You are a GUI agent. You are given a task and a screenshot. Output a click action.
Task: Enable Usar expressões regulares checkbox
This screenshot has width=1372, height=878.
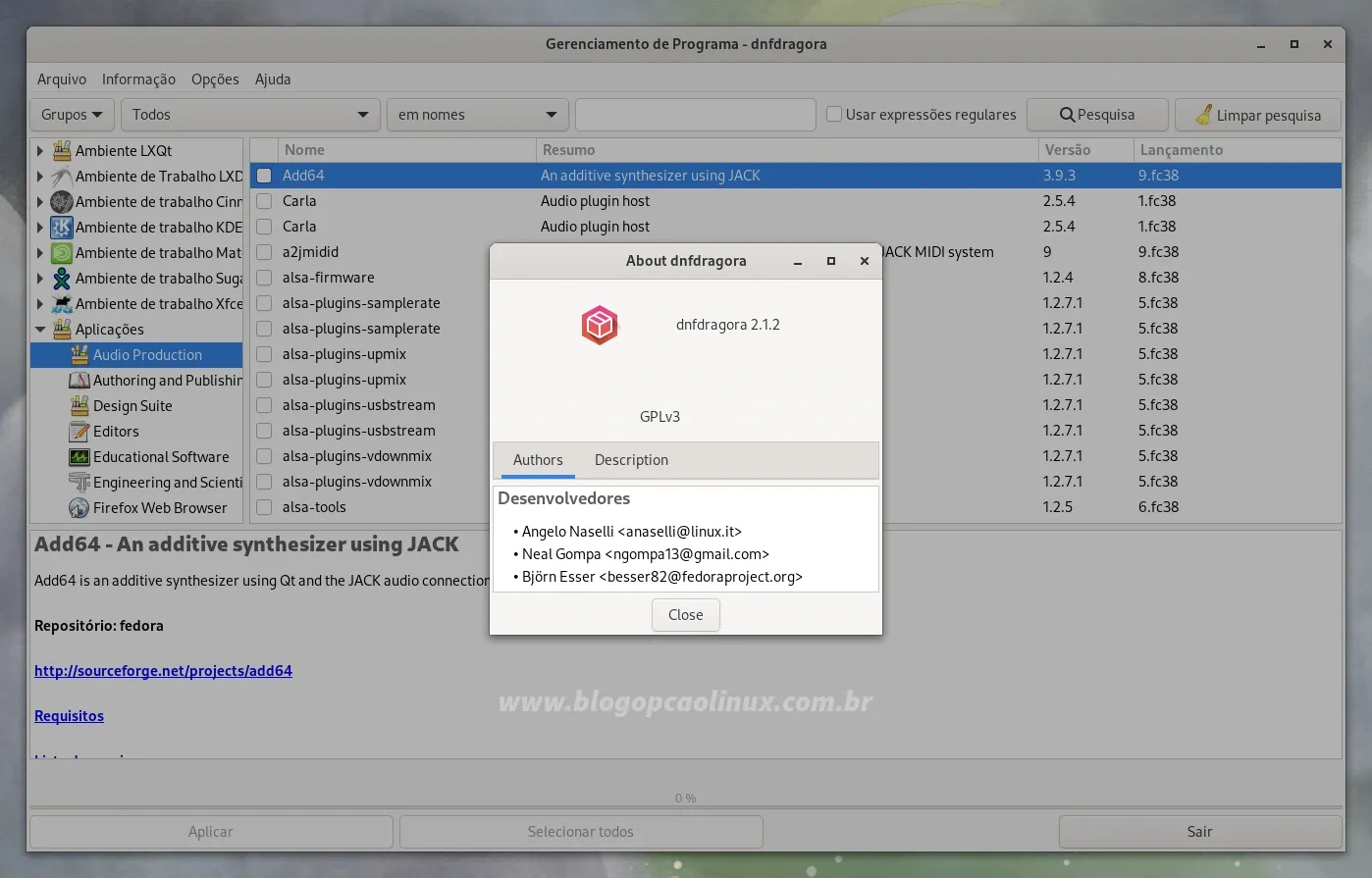[834, 115]
